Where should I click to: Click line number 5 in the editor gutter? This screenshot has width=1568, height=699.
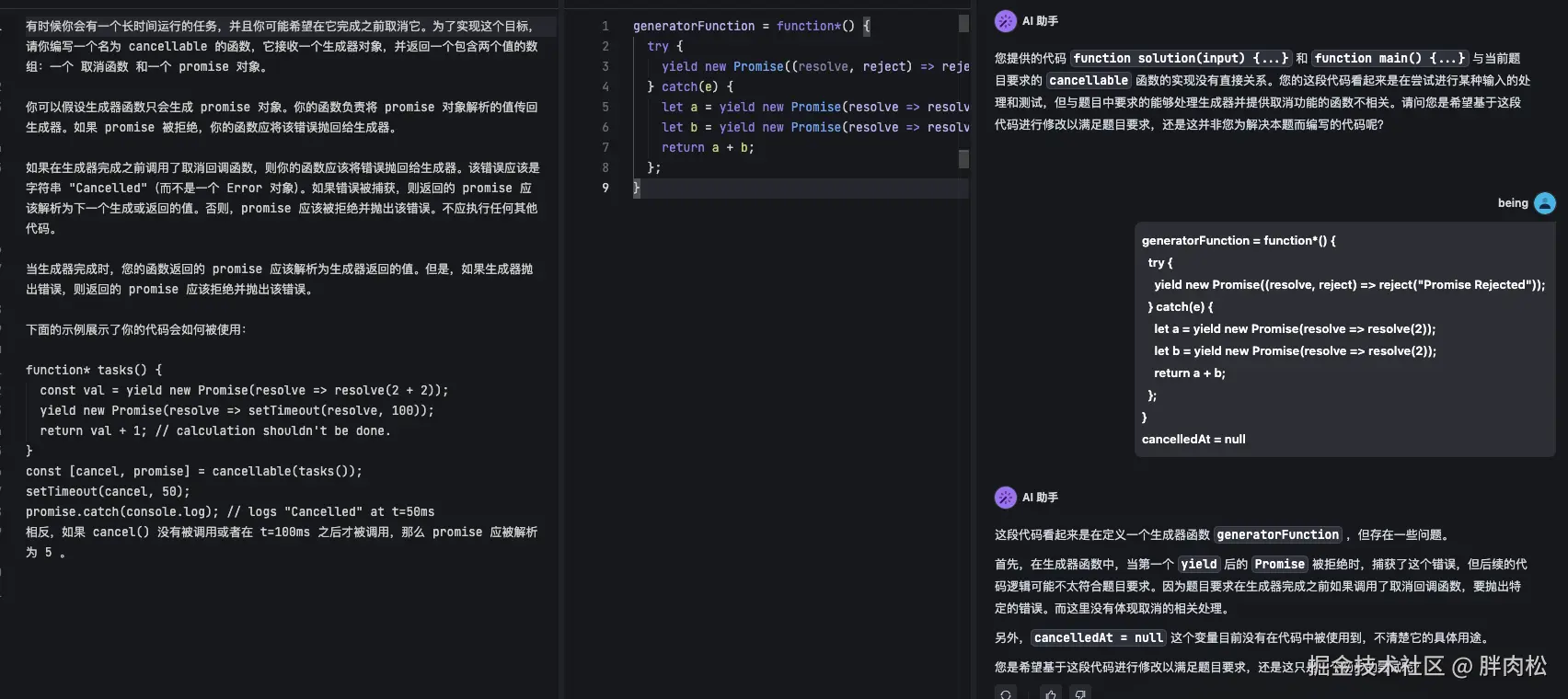605,107
